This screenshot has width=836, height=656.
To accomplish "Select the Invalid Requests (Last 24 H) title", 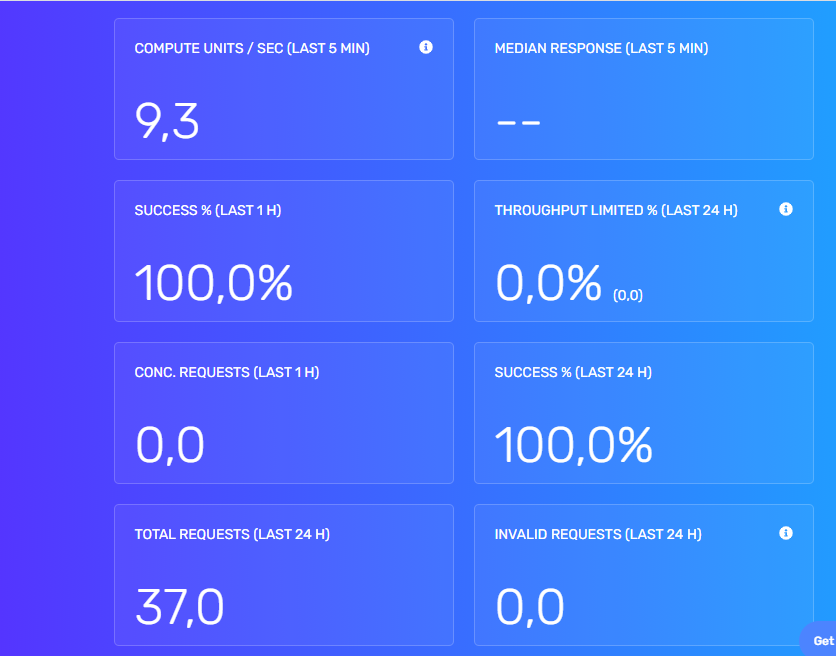I will click(x=598, y=534).
